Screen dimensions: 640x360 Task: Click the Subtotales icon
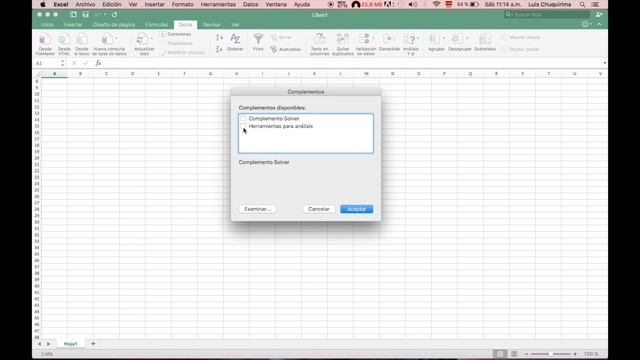coord(485,39)
